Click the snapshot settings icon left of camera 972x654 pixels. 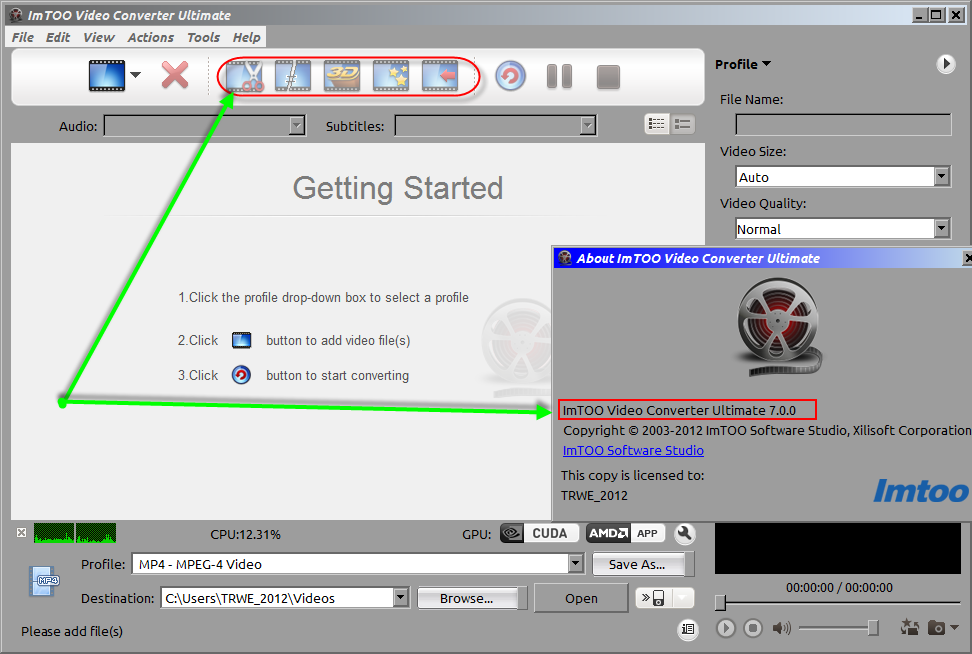[x=910, y=627]
